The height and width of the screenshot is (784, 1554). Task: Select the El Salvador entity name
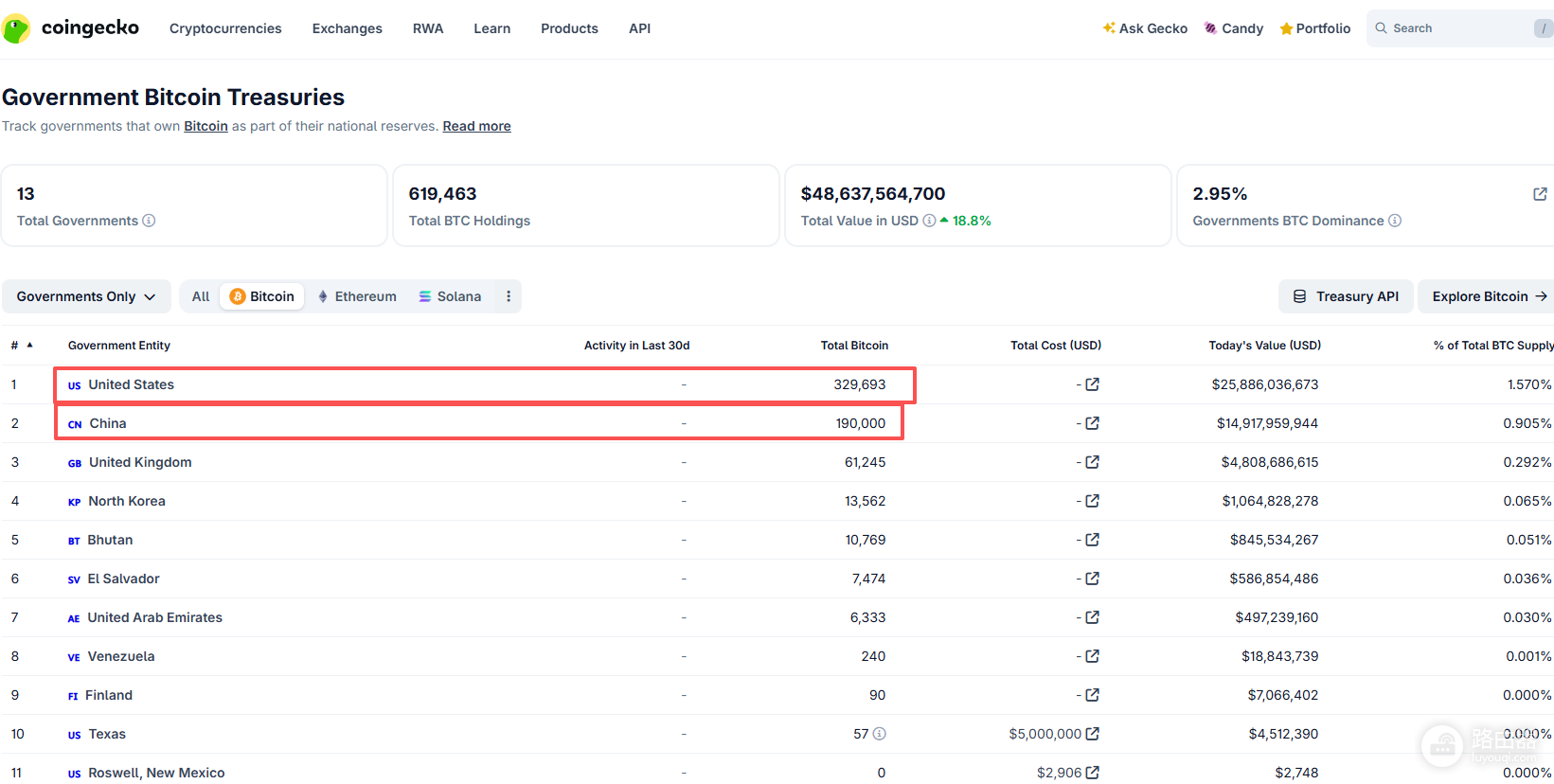[124, 579]
